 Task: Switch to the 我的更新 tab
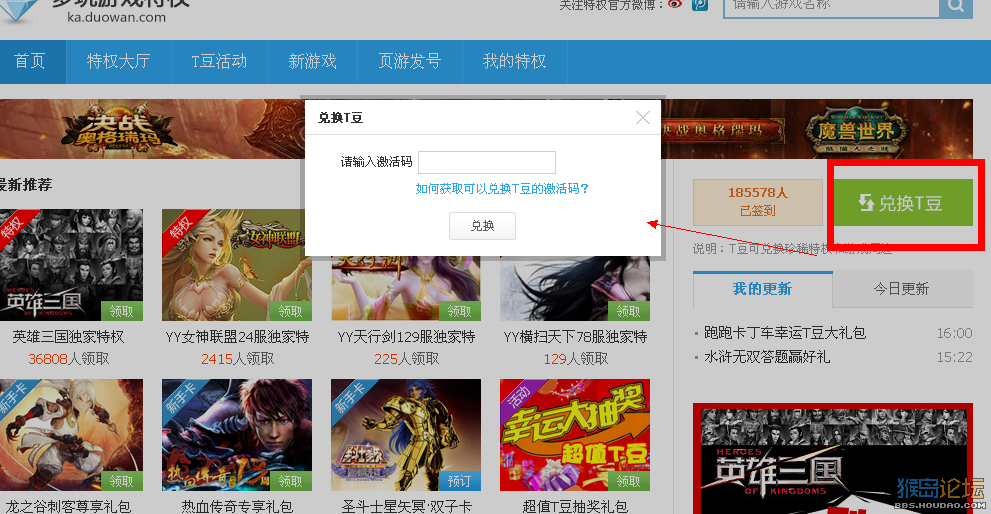(762, 289)
